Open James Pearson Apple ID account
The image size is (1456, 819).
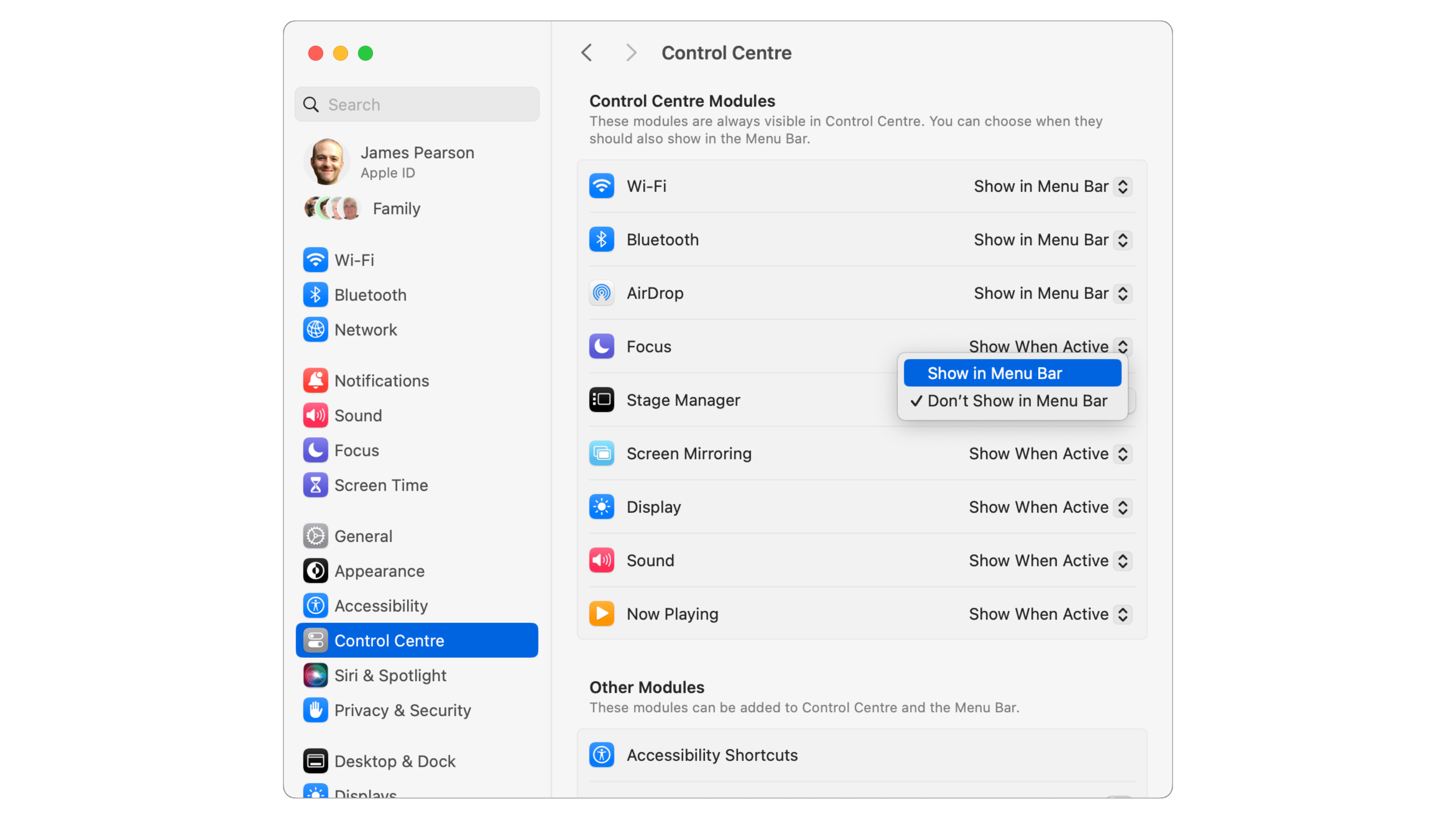417,162
